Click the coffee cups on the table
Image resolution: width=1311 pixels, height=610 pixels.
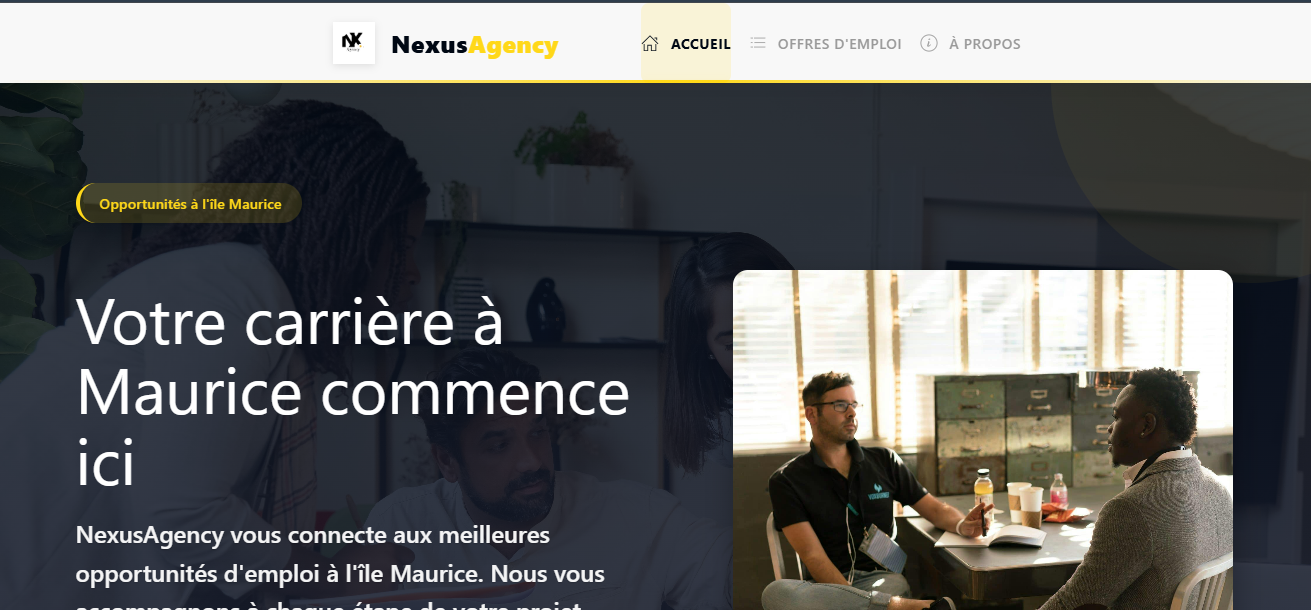point(1024,503)
